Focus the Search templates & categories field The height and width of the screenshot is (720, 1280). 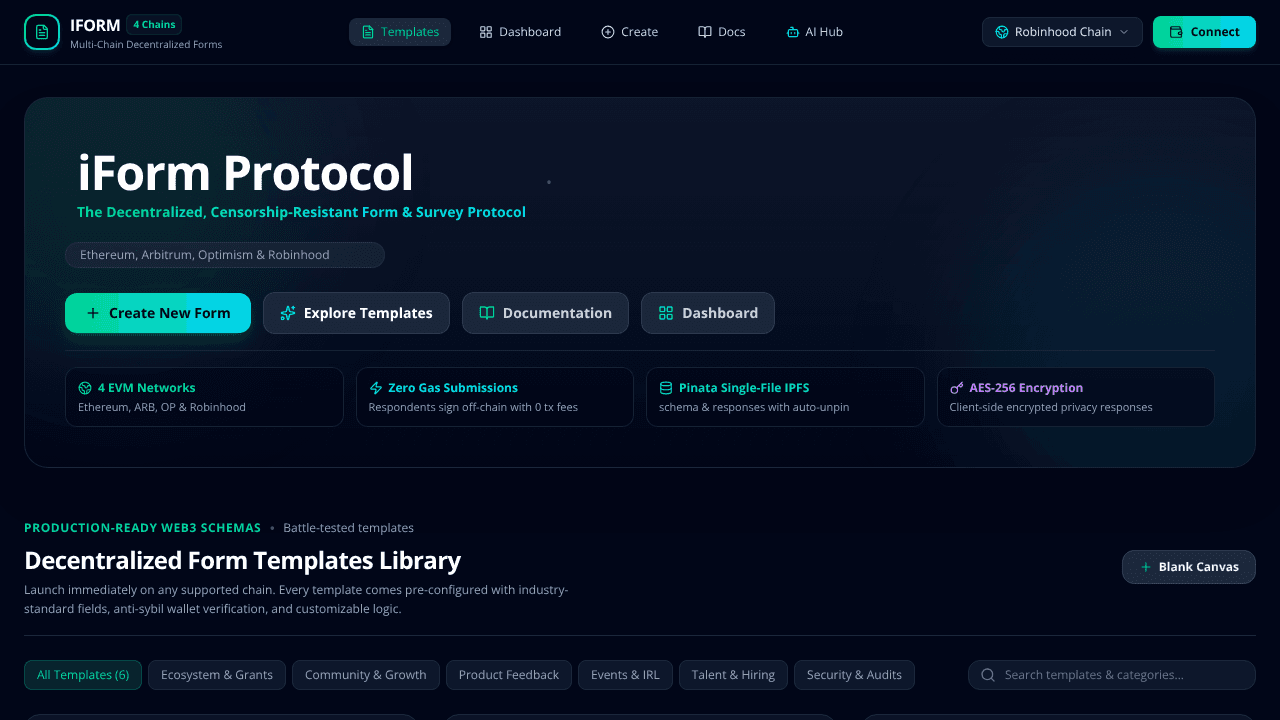click(1112, 675)
